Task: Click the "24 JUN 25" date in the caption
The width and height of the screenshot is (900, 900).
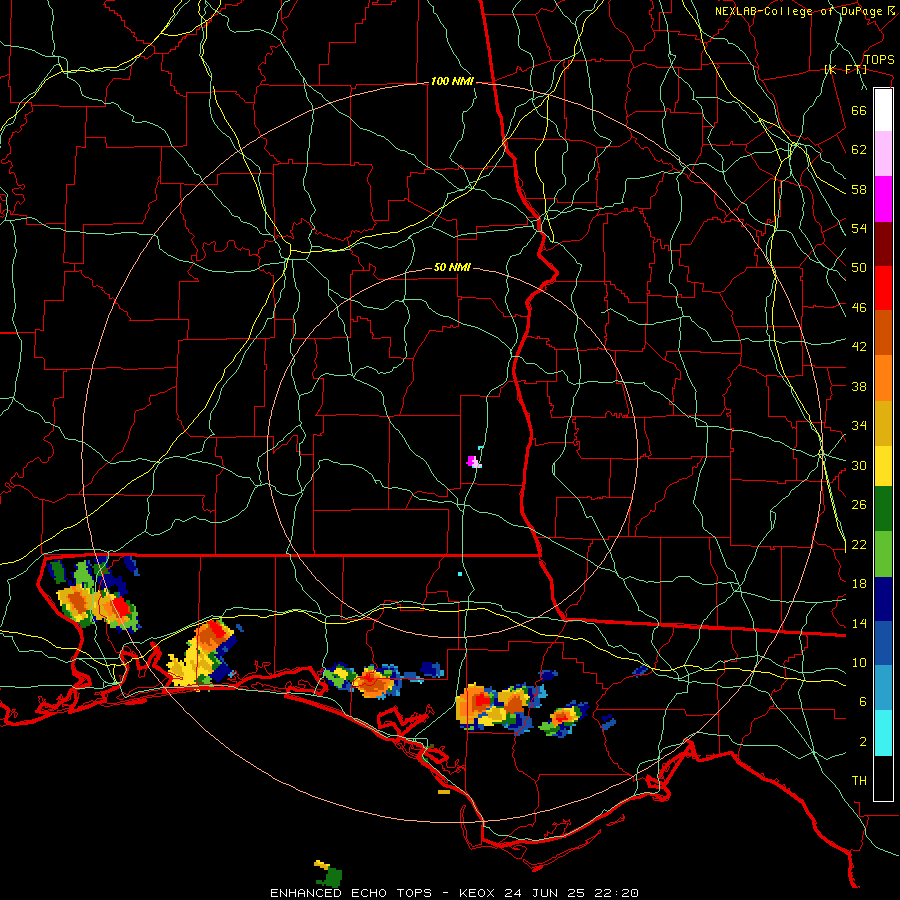Action: pos(544,893)
